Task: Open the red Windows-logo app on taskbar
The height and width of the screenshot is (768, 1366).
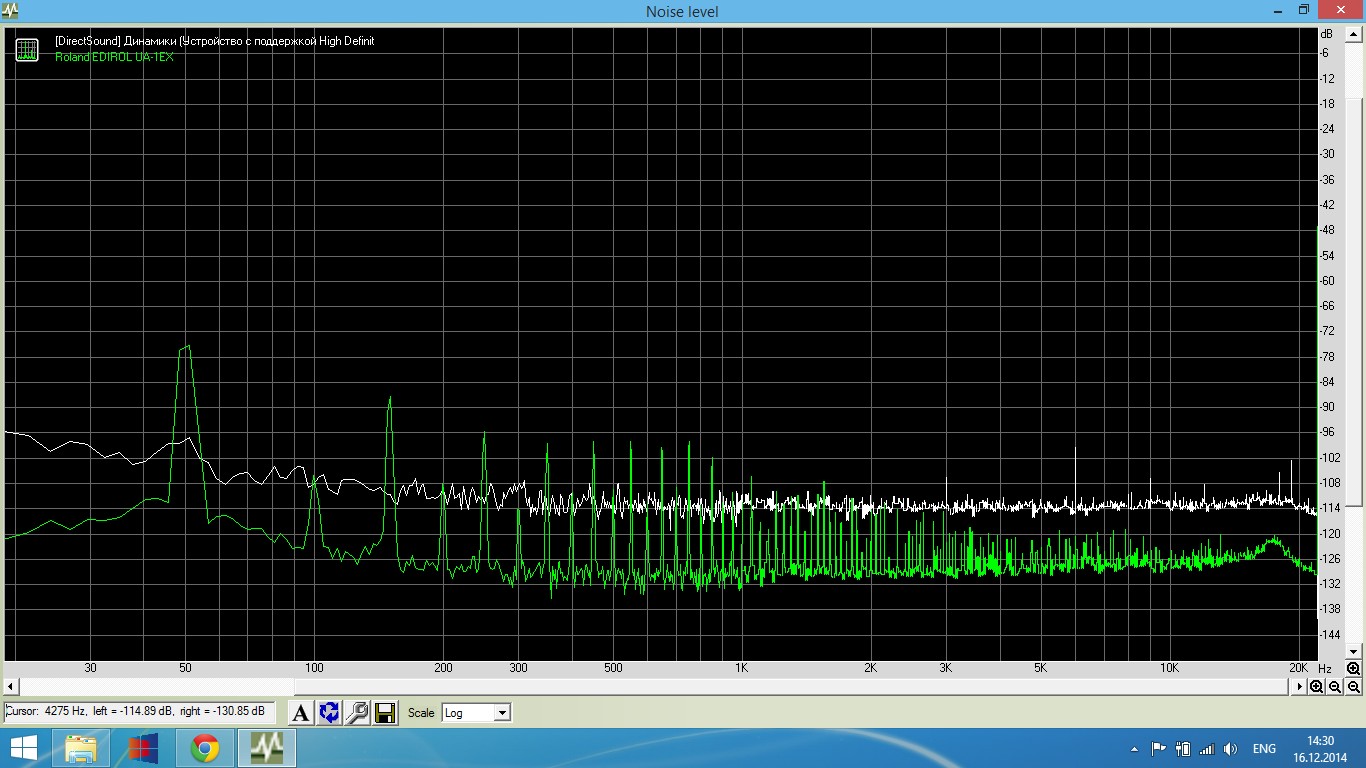Action: click(143, 748)
